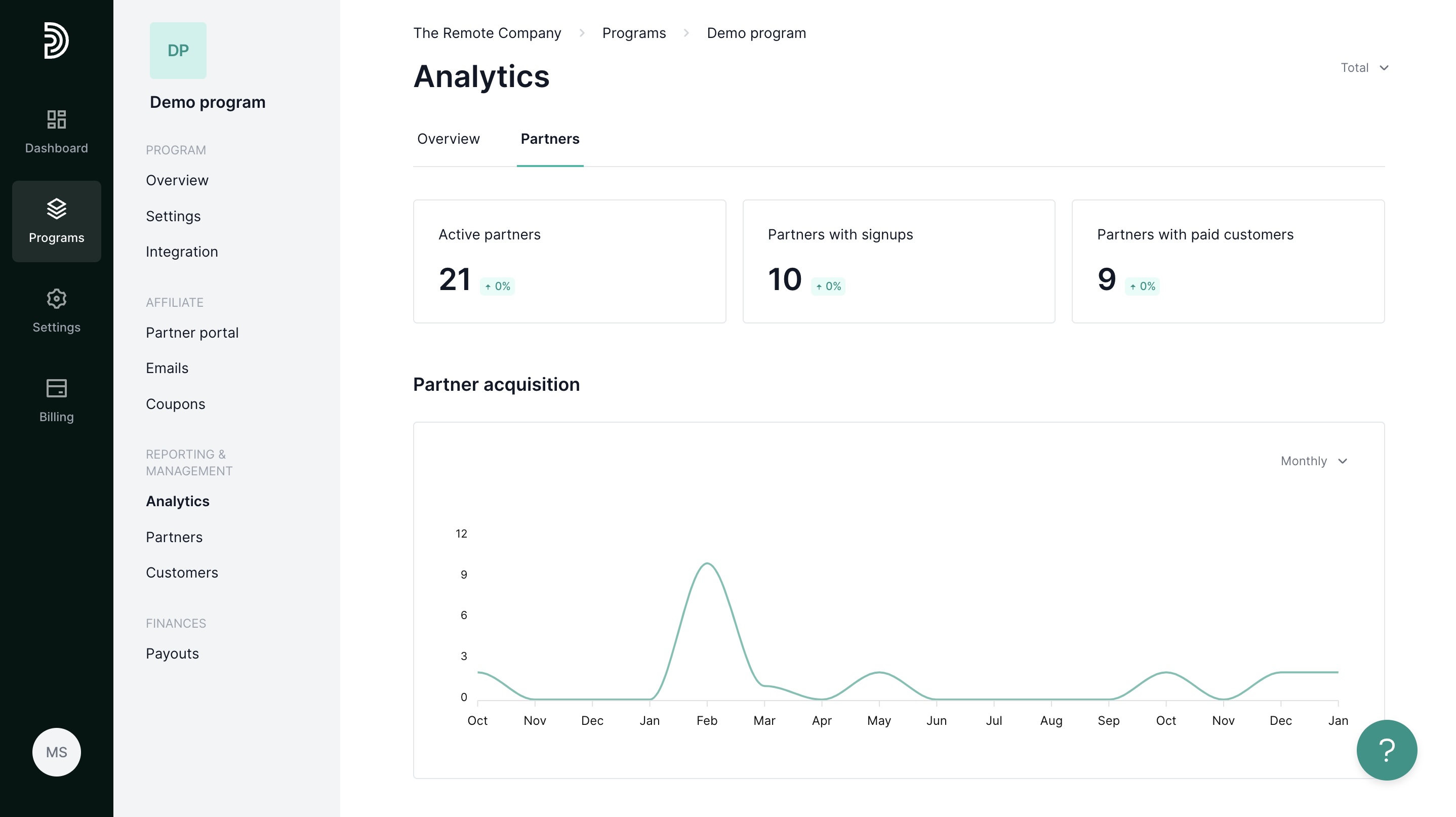Screen dimensions: 1456x817
Task: Open Partners in Reporting menu
Action: click(174, 537)
